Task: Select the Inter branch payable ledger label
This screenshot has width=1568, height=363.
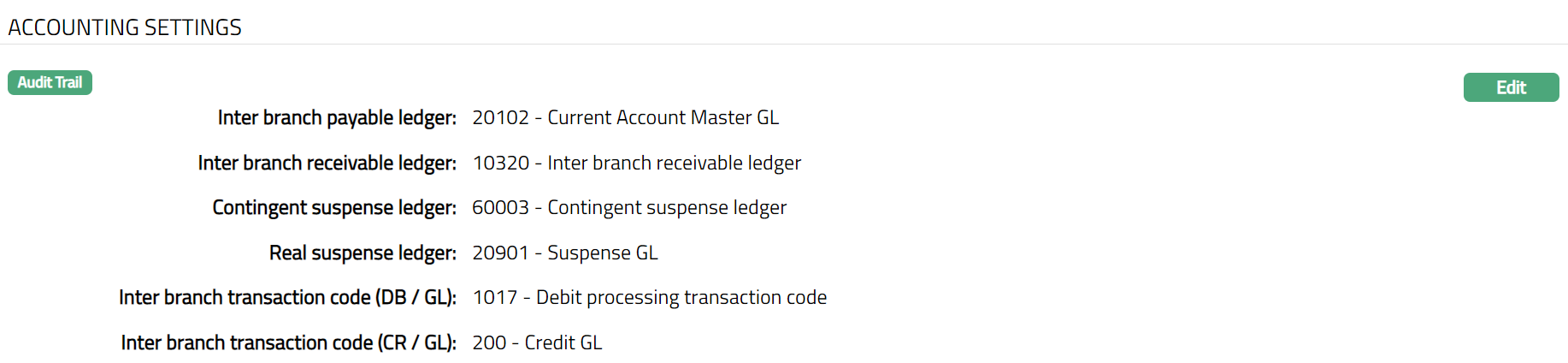Action: (337, 117)
